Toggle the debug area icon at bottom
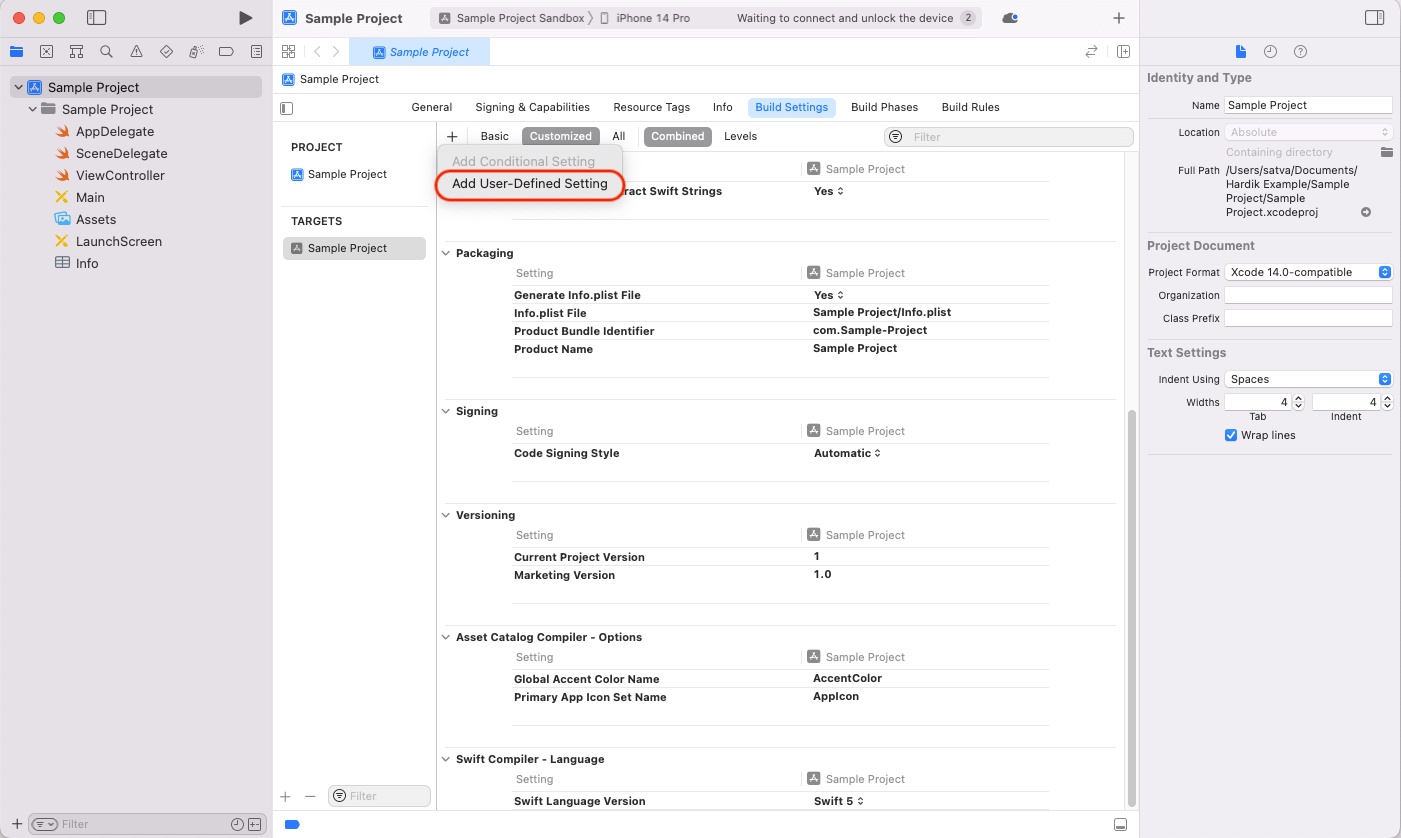The width and height of the screenshot is (1401, 838). coord(1121,824)
